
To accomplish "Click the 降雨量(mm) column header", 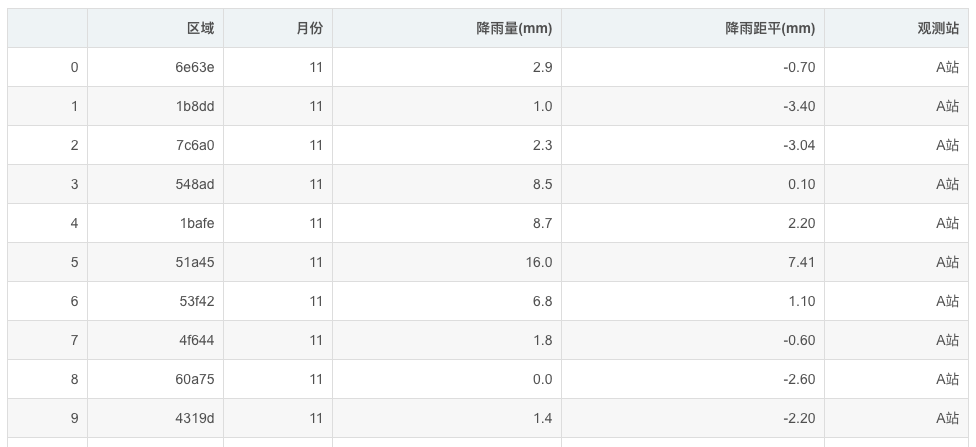I will (x=447, y=28).
